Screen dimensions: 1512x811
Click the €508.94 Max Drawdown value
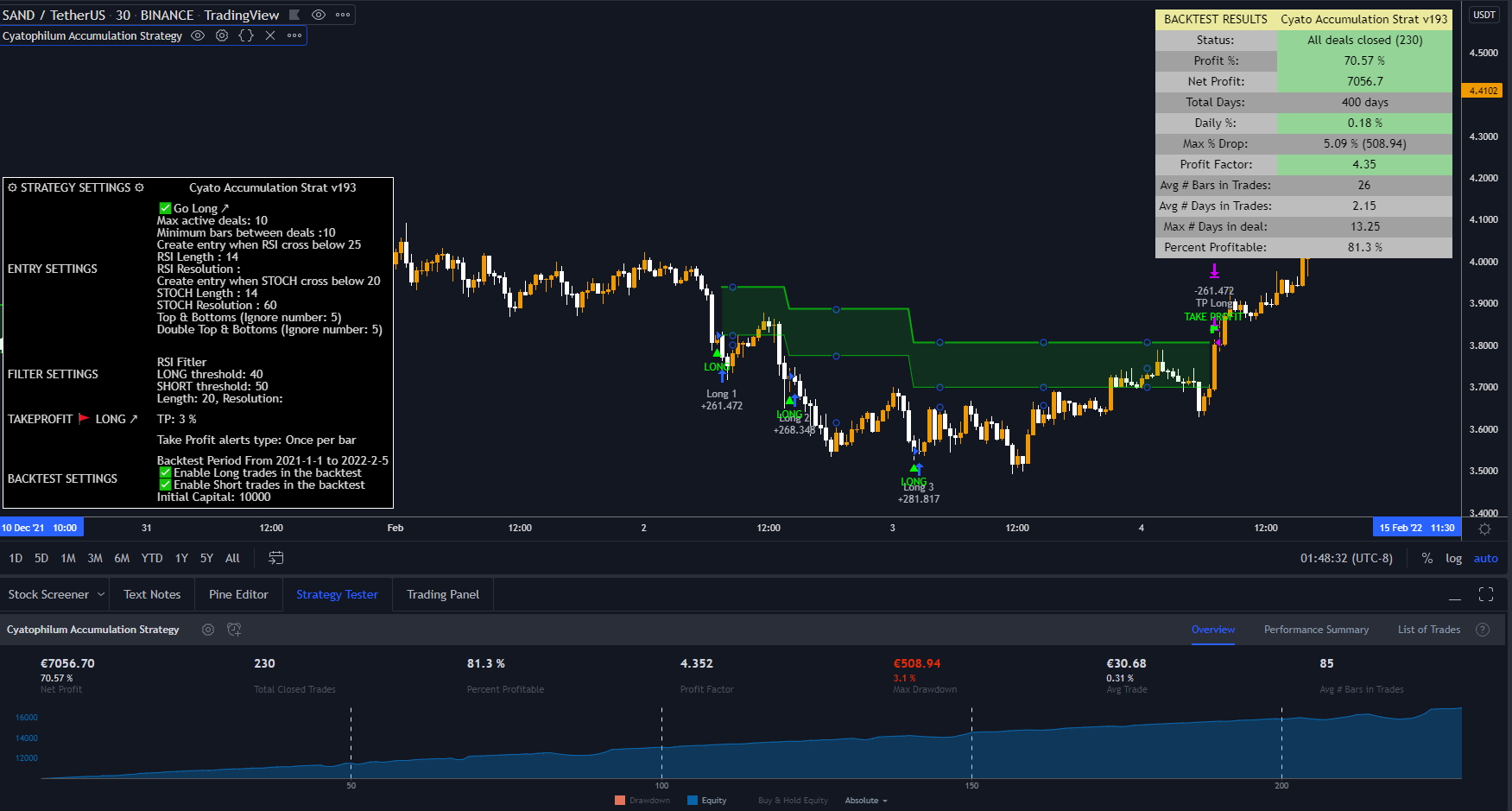(x=917, y=663)
